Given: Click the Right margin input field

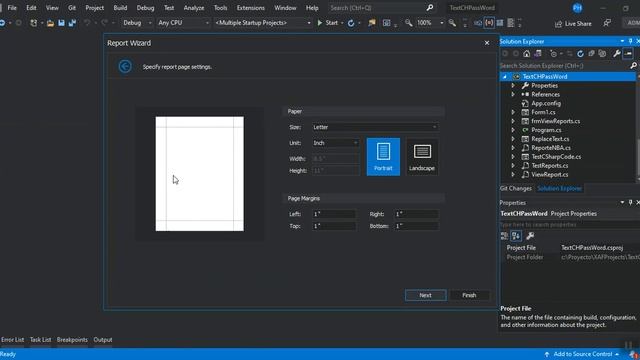Looking at the screenshot, I should tap(417, 214).
